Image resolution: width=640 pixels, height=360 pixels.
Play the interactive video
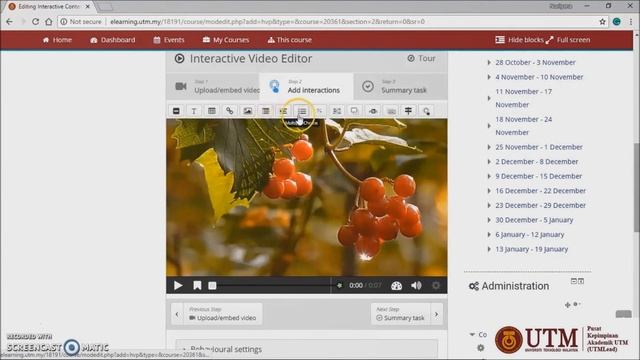(178, 285)
